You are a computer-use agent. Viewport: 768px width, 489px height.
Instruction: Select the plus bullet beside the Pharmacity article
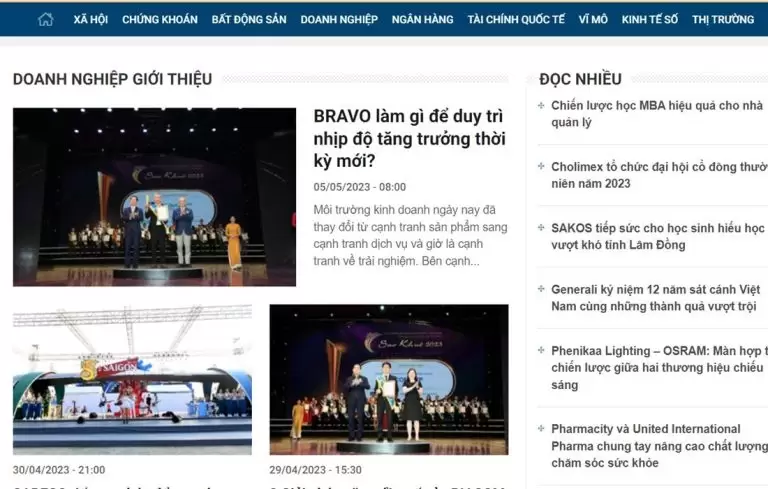541,428
